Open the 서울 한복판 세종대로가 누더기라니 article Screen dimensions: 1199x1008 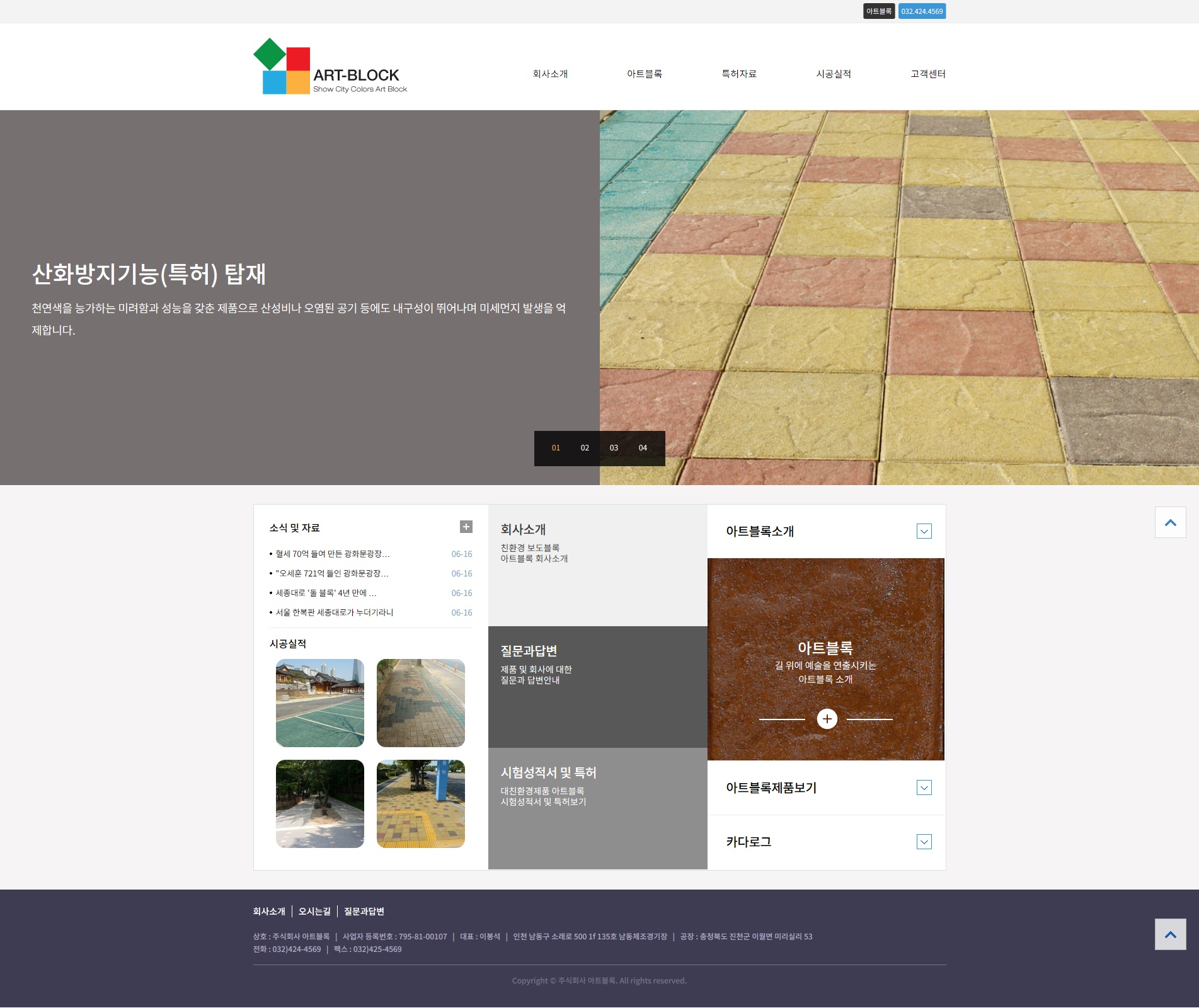[x=334, y=612]
